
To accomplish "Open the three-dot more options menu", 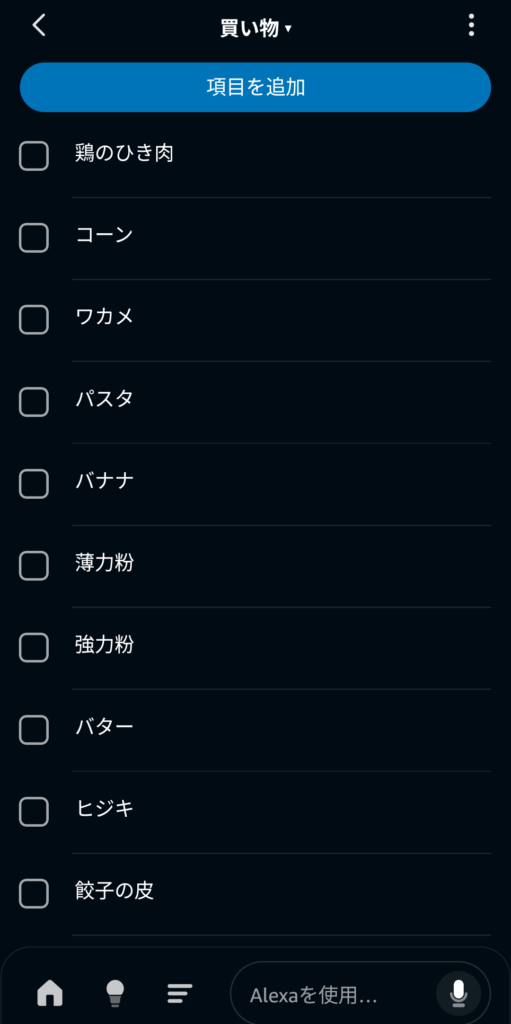I will click(x=471, y=25).
